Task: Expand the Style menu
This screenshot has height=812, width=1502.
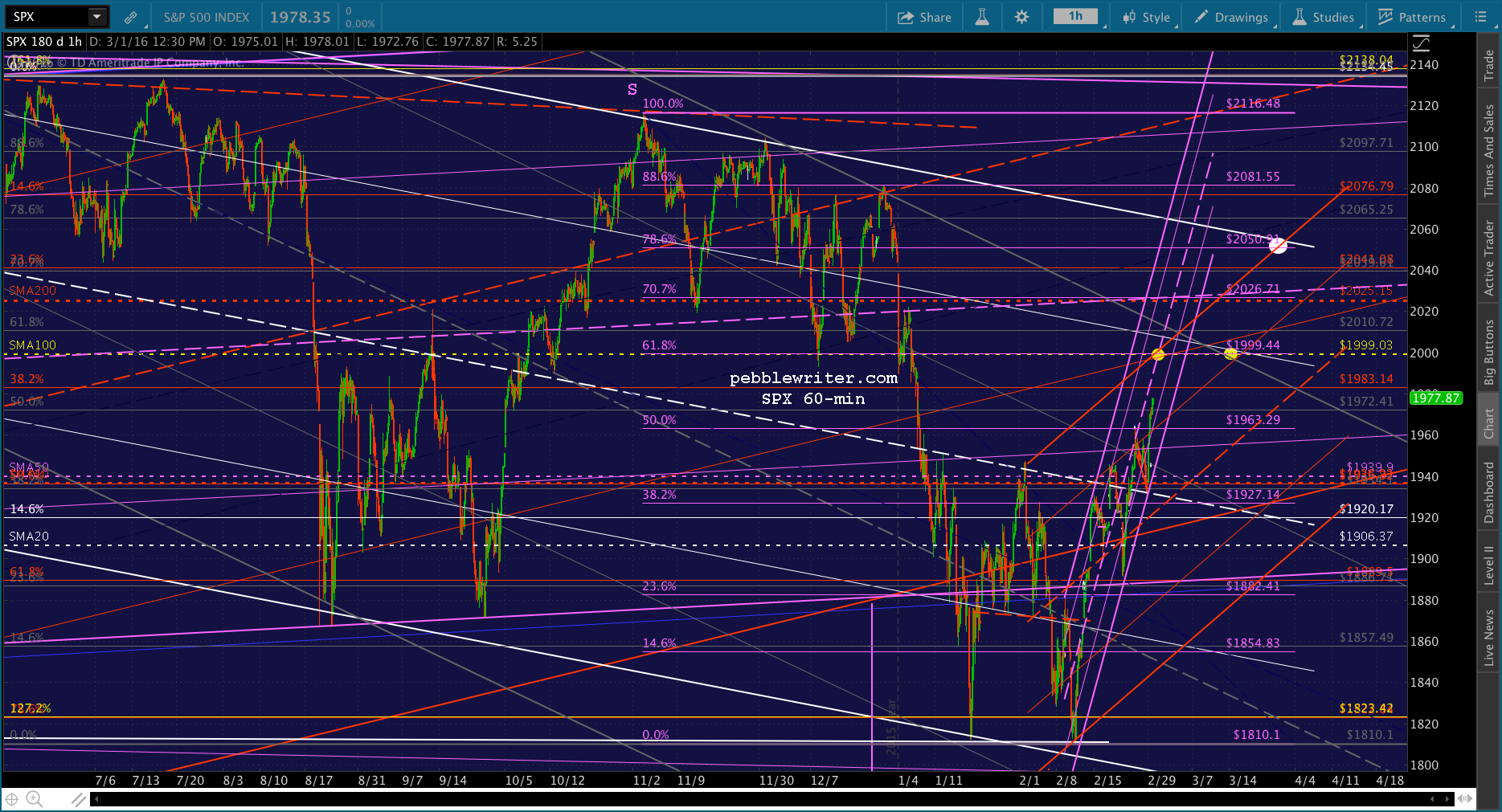Action: tap(1147, 17)
